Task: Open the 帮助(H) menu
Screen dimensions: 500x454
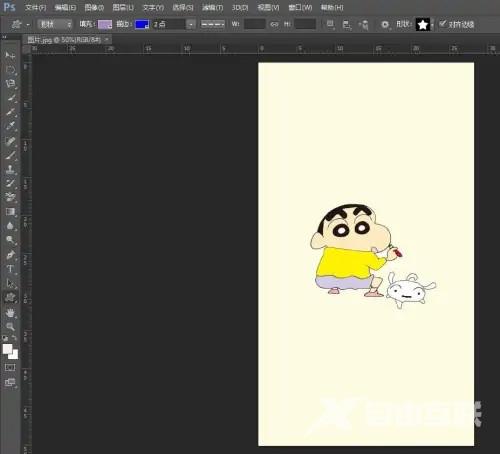Action: [x=332, y=7]
